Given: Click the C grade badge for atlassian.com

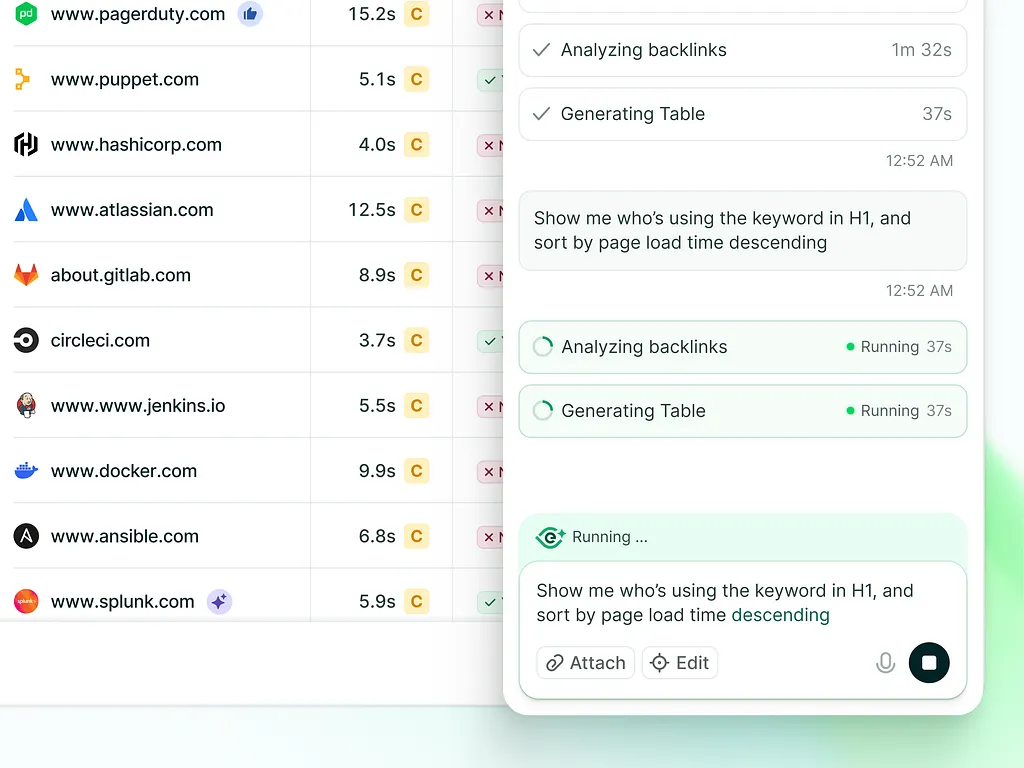Looking at the screenshot, I should (x=417, y=210).
